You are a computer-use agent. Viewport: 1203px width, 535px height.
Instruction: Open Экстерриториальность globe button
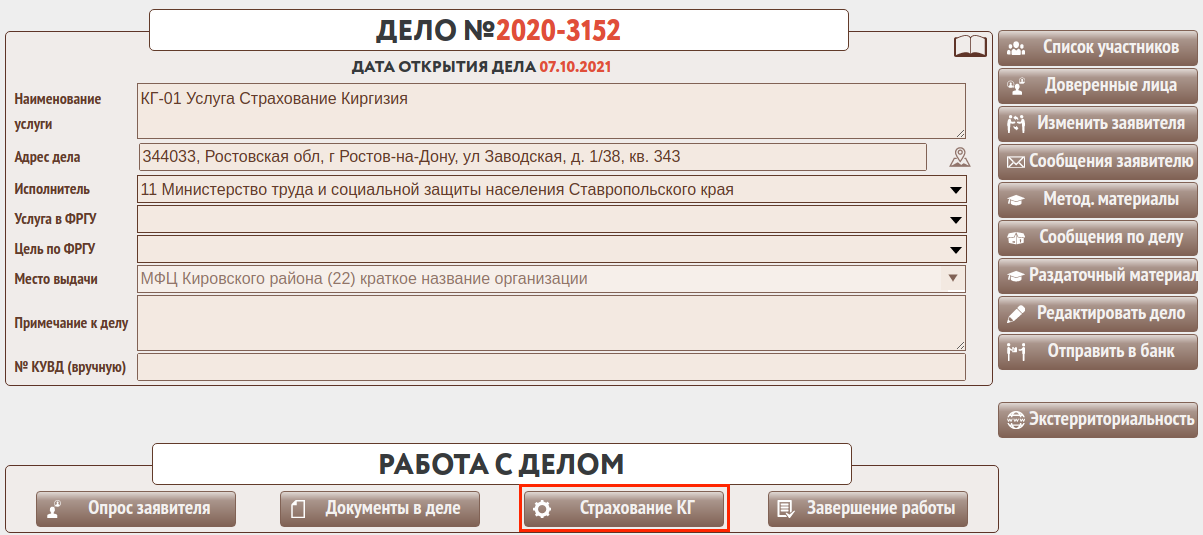(1098, 419)
